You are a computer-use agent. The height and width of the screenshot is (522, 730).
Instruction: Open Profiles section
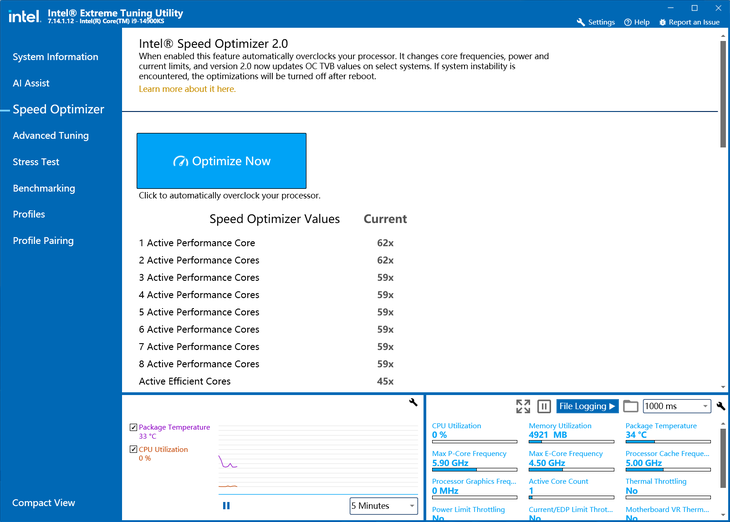(29, 214)
